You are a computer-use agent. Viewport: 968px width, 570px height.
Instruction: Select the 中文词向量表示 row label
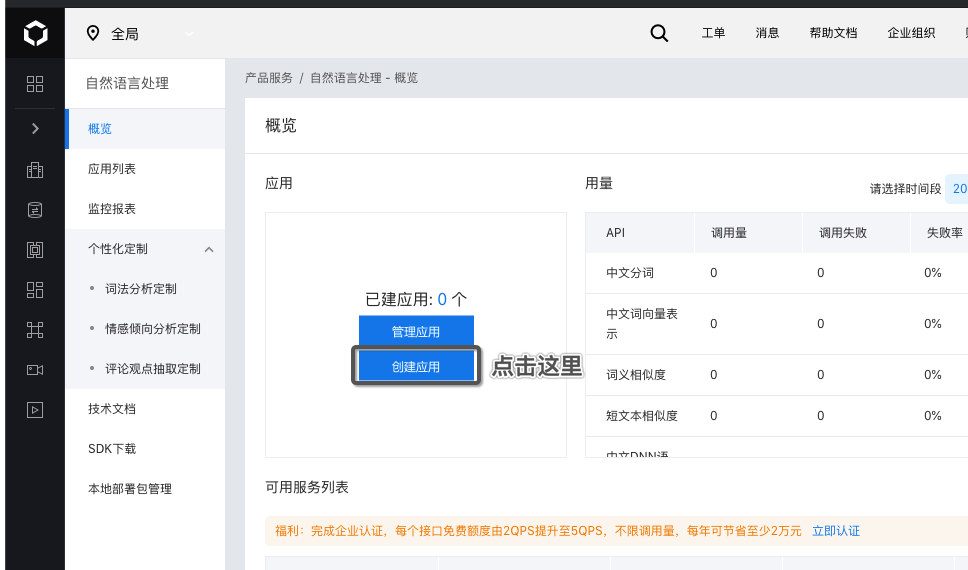point(642,324)
